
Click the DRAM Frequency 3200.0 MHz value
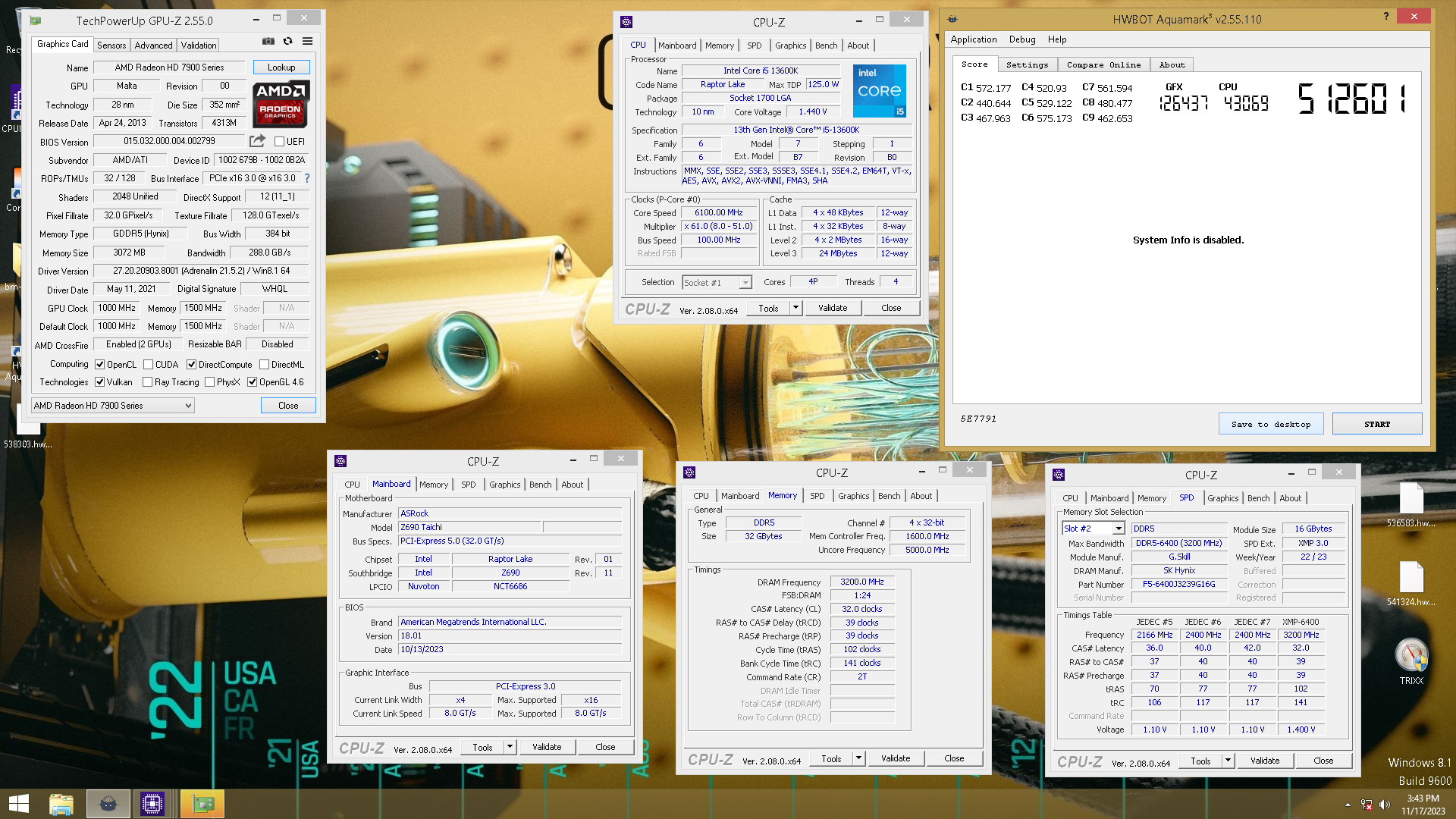tap(862, 582)
